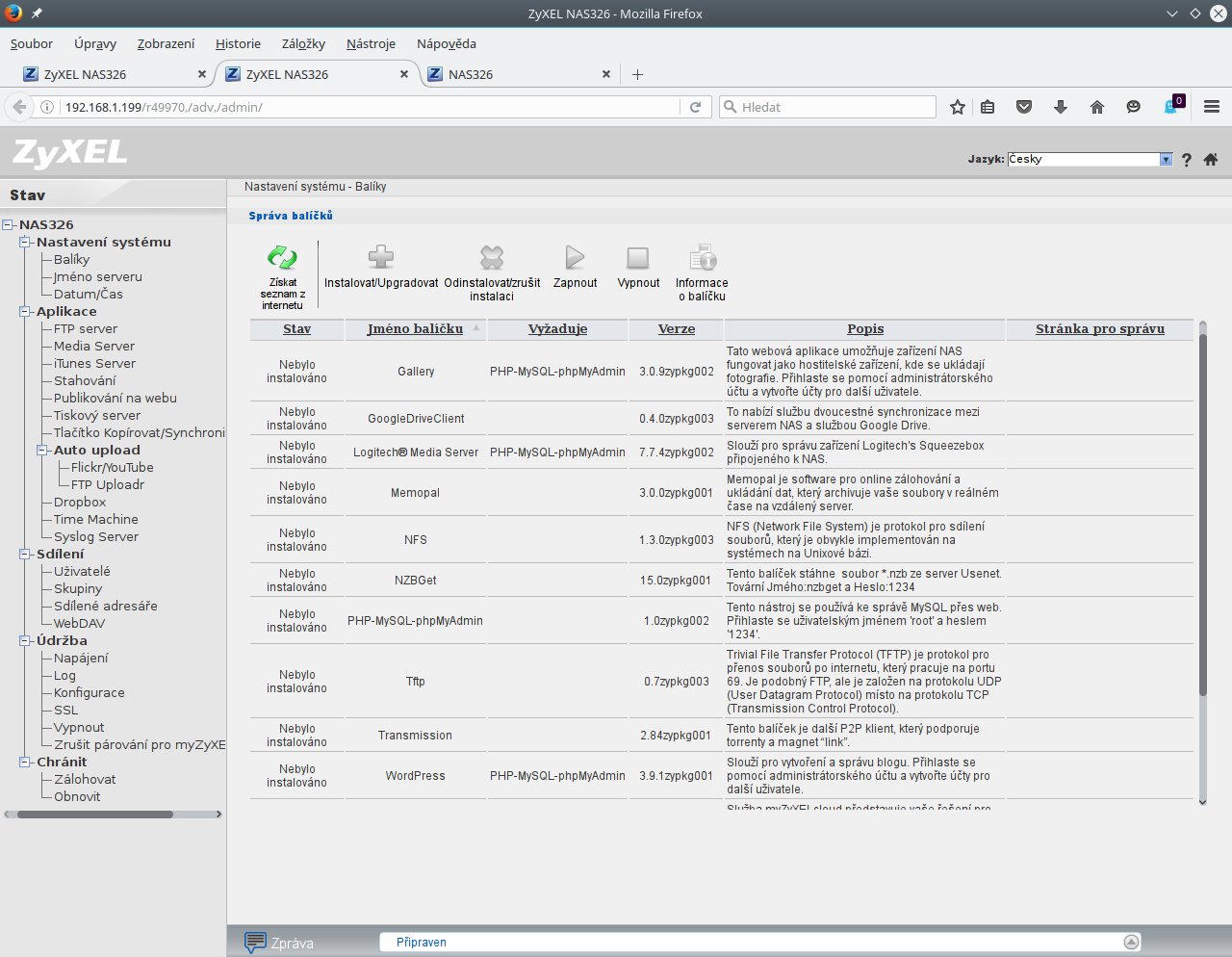
Task: Sort the table by Jméno balíčku column
Action: pyautogui.click(x=415, y=329)
